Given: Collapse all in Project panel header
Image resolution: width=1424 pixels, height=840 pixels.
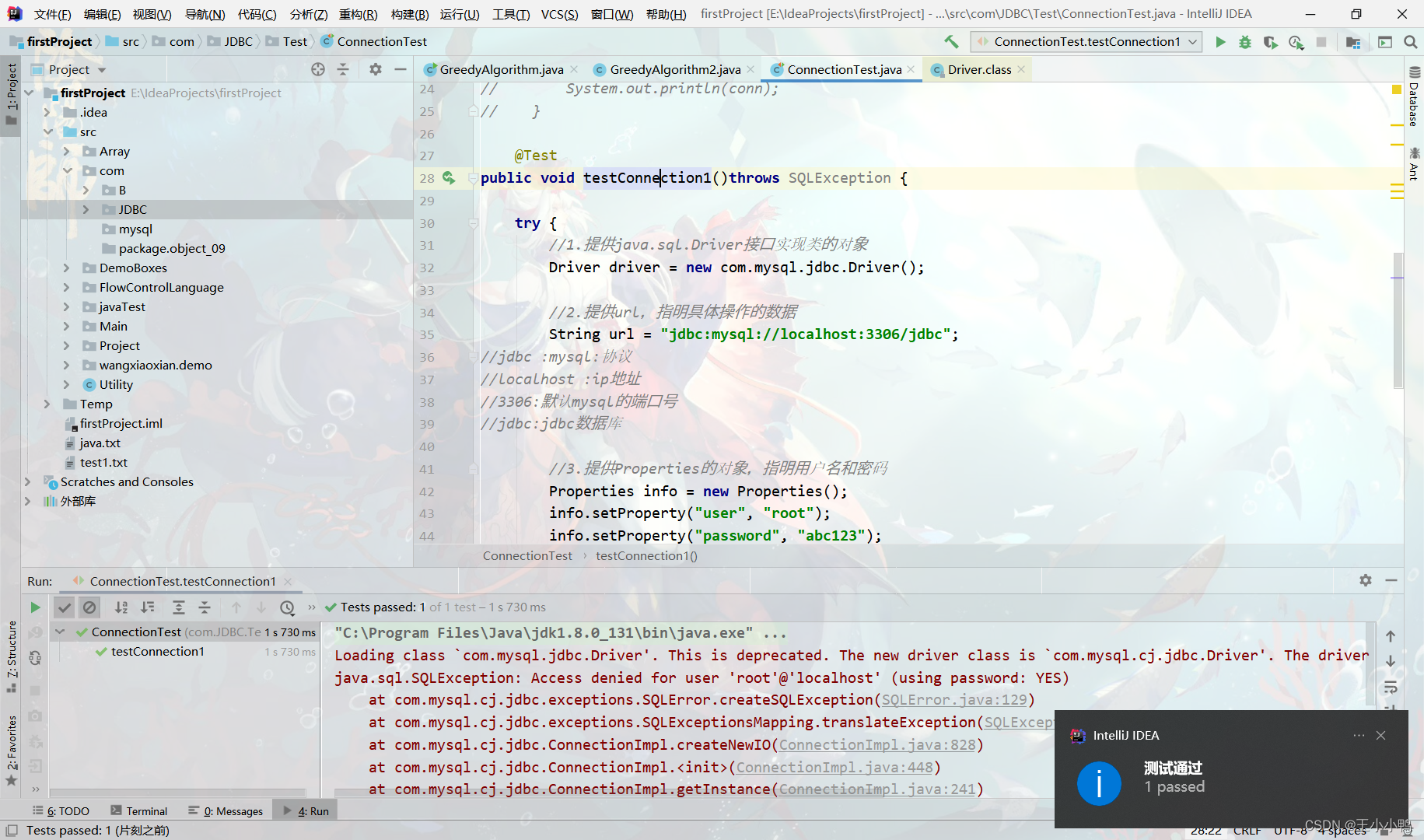Looking at the screenshot, I should click(x=343, y=69).
